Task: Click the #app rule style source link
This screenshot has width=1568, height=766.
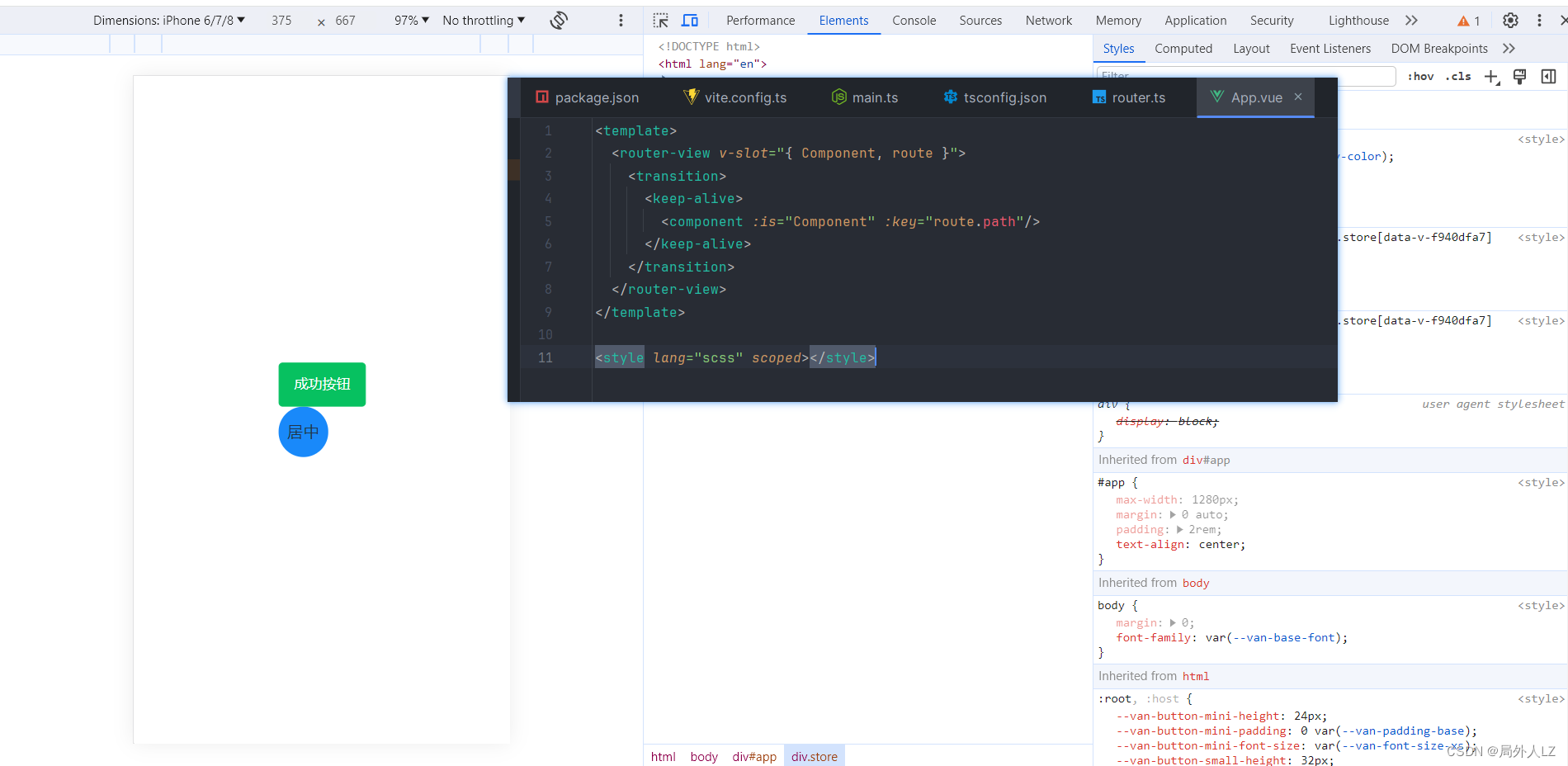Action: tap(1540, 482)
